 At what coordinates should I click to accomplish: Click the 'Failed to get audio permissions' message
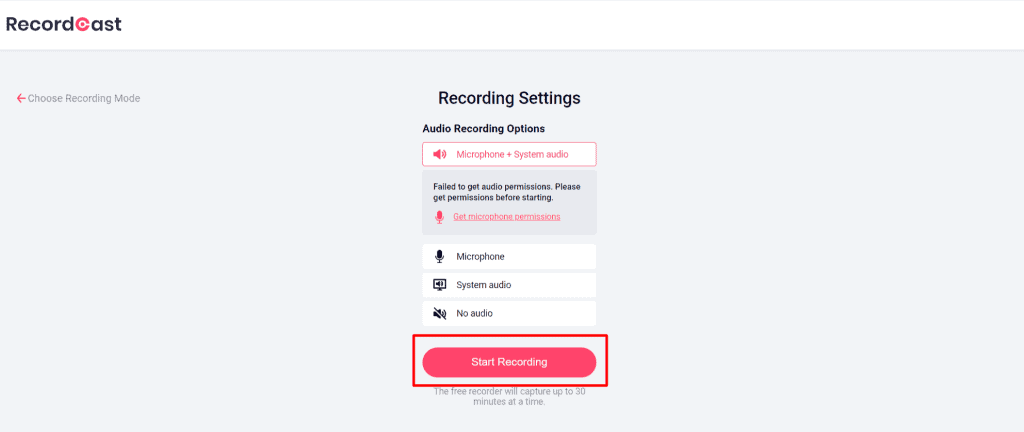click(506, 191)
